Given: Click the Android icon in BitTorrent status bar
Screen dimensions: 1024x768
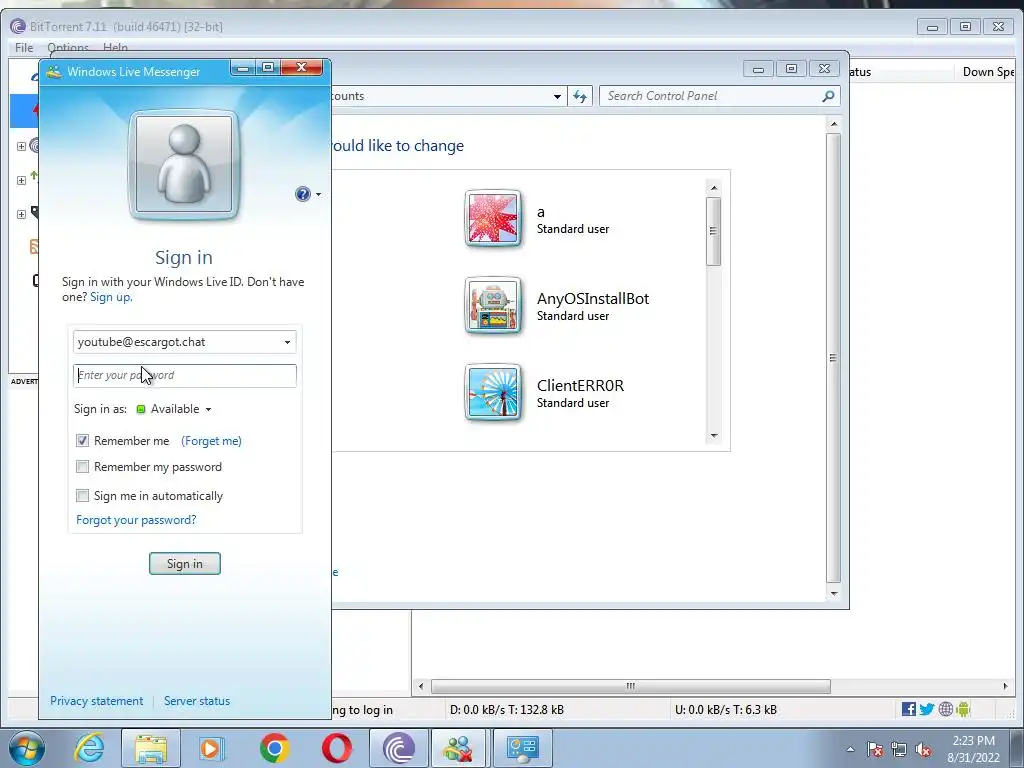Looking at the screenshot, I should point(963,709).
